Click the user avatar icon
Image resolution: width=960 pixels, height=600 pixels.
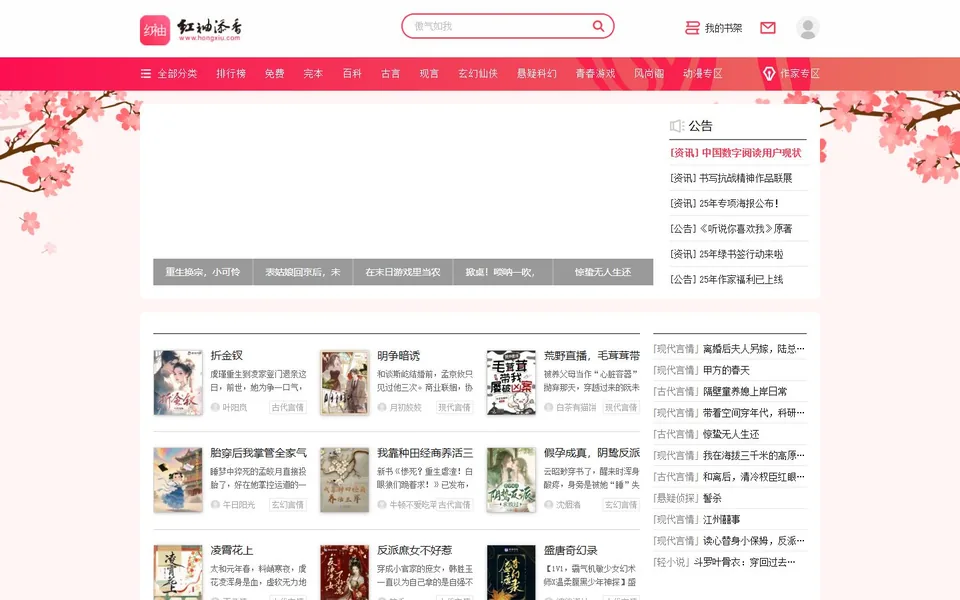(x=808, y=28)
